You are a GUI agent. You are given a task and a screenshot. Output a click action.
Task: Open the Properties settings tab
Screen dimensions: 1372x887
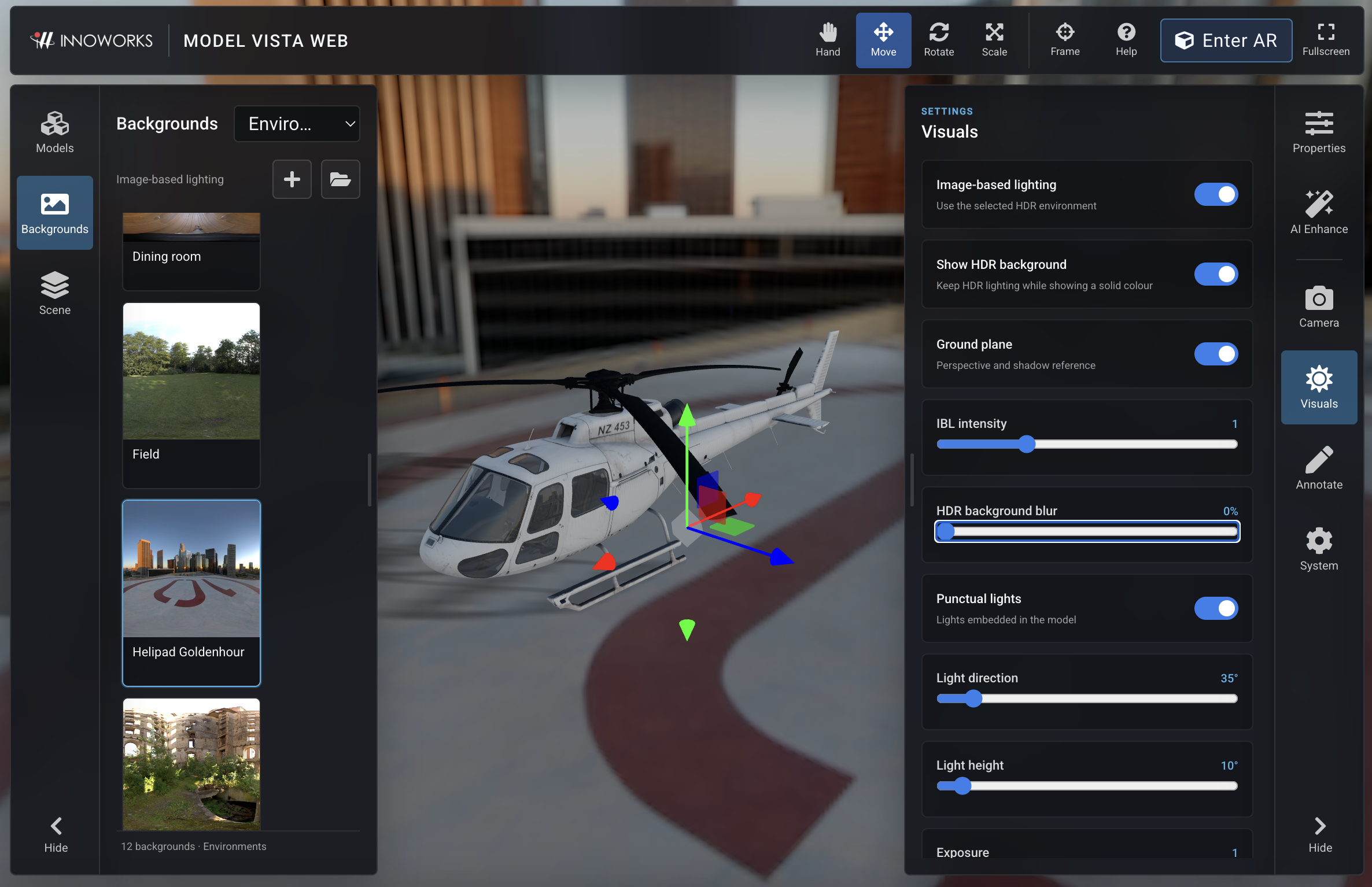click(x=1319, y=132)
